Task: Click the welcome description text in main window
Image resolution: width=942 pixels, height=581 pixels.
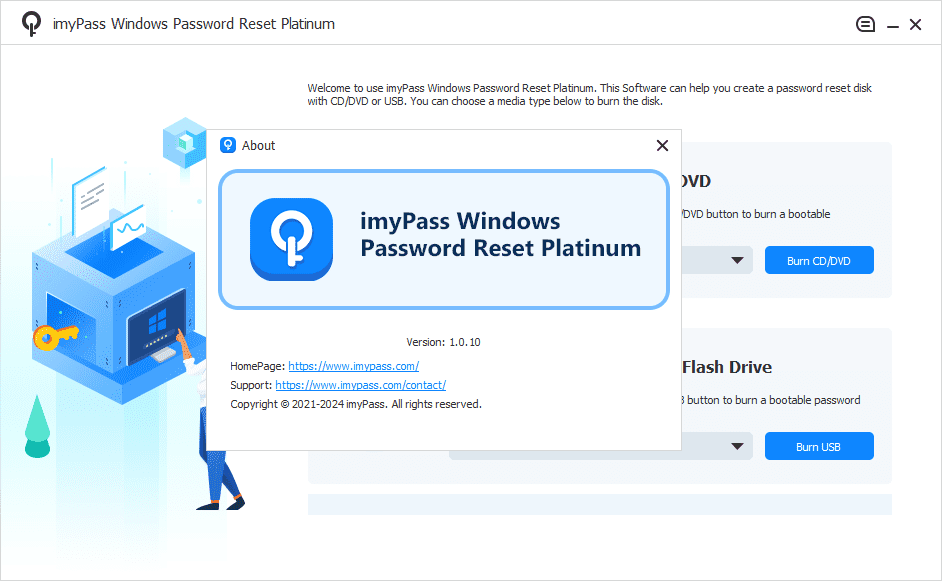Action: coord(589,94)
